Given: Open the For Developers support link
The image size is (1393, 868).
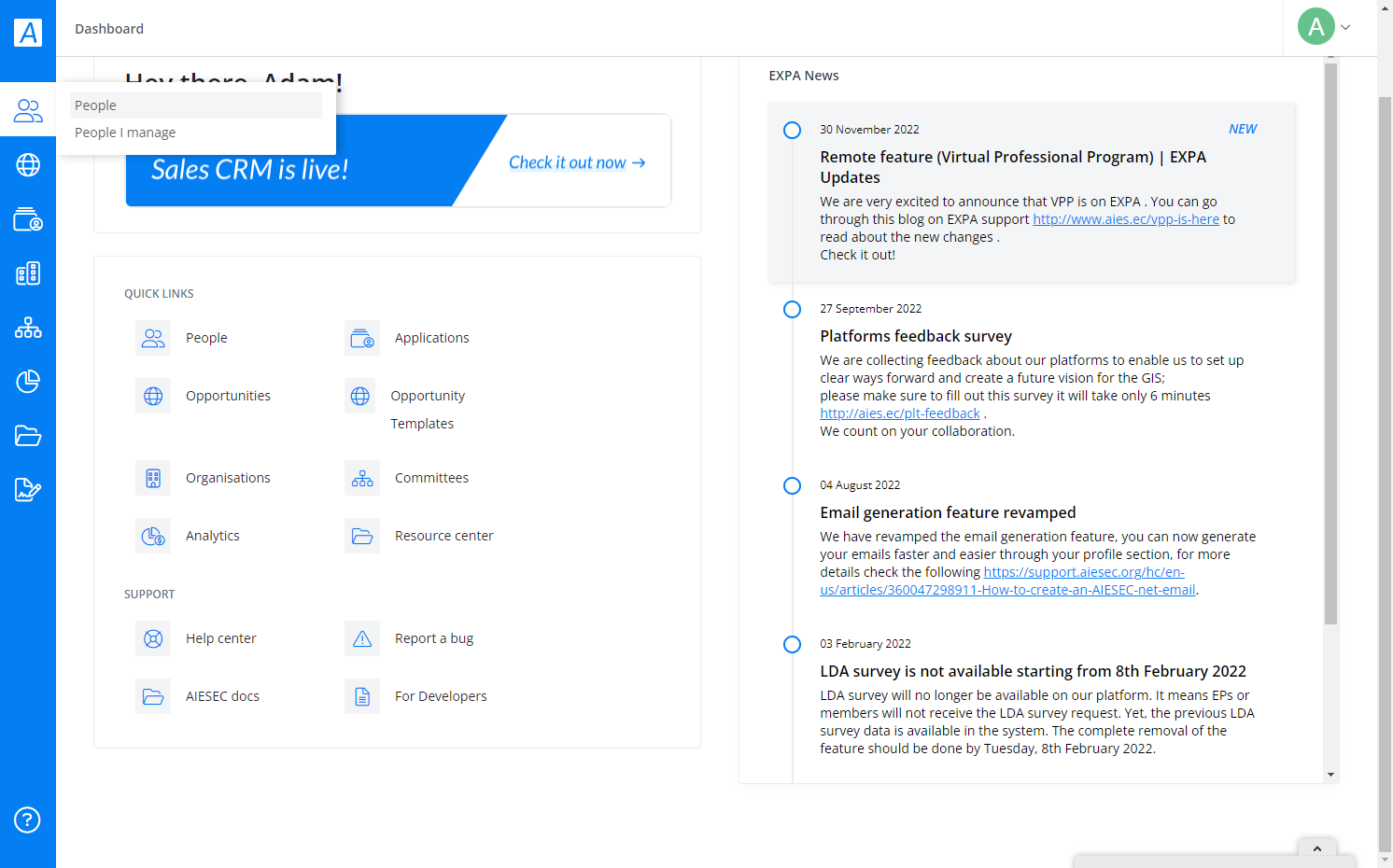Looking at the screenshot, I should click(x=441, y=696).
